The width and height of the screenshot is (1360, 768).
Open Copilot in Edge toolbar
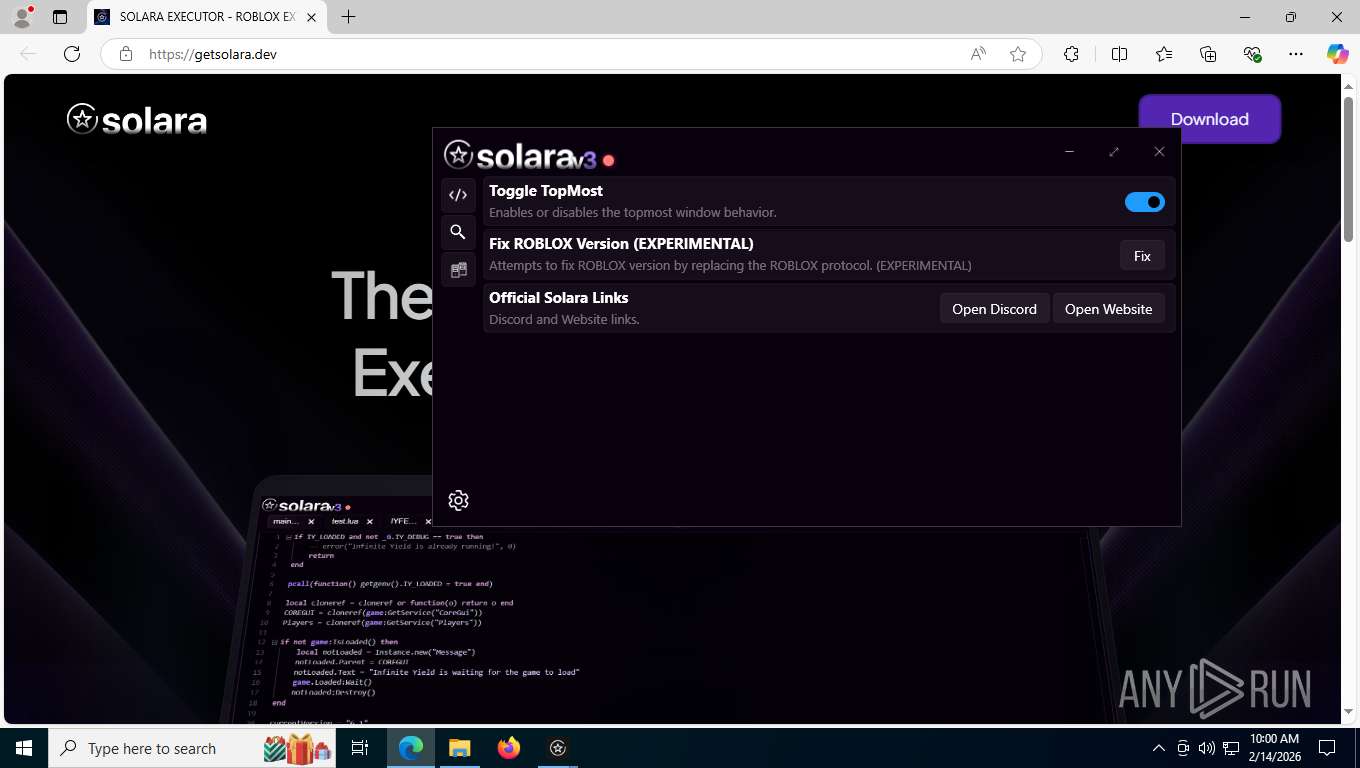[1337, 54]
